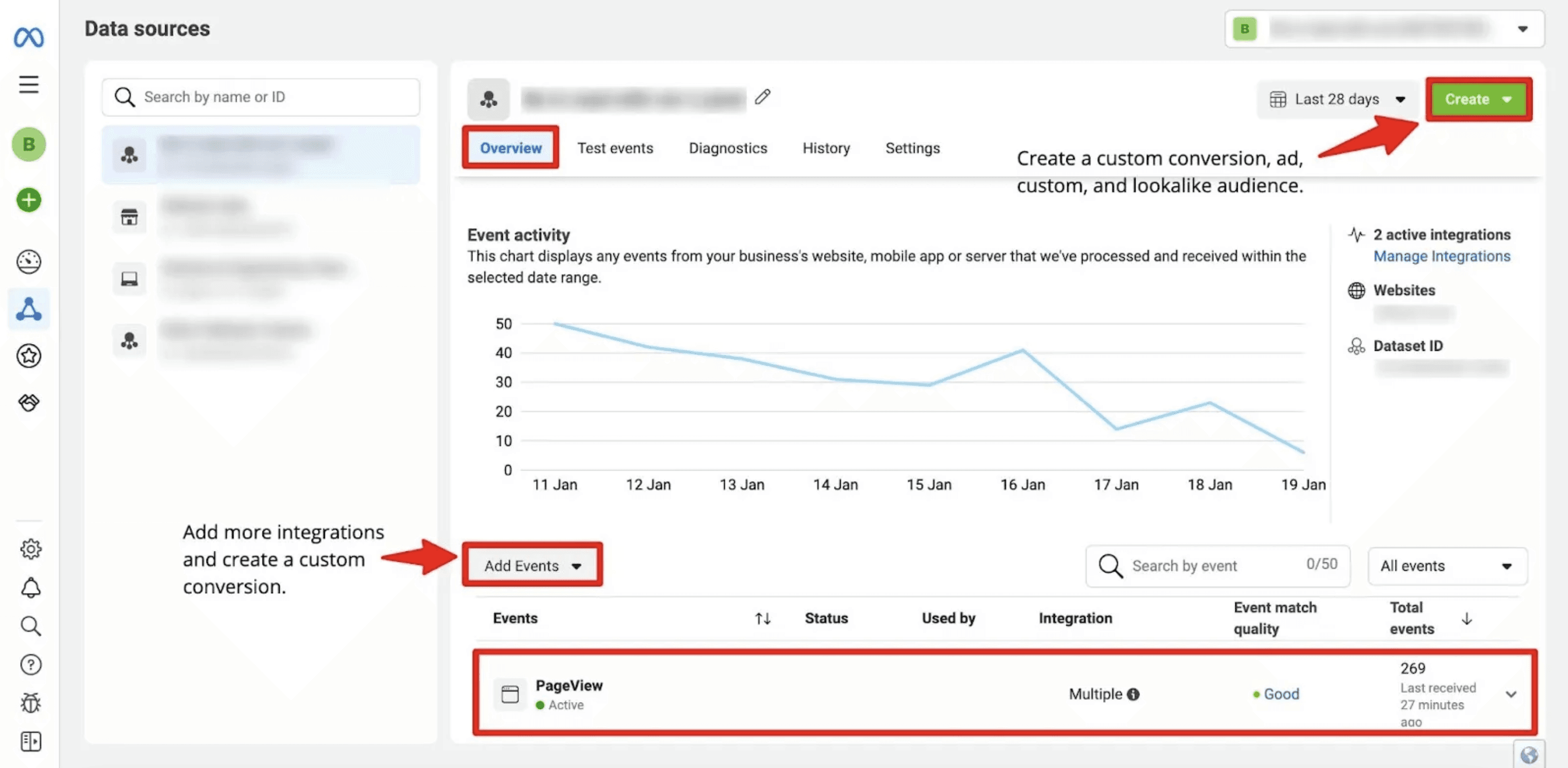The height and width of the screenshot is (768, 1568).
Task: Open the Data sources triangle icon
Action: [x=29, y=309]
